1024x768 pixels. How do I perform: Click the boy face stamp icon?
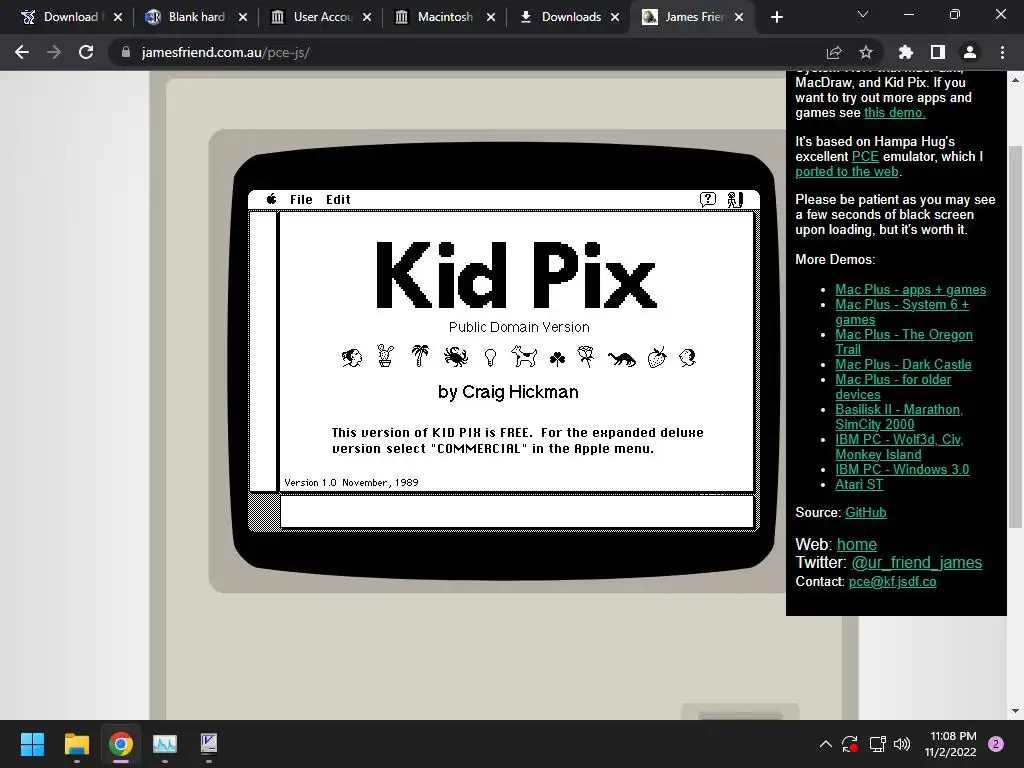[688, 357]
